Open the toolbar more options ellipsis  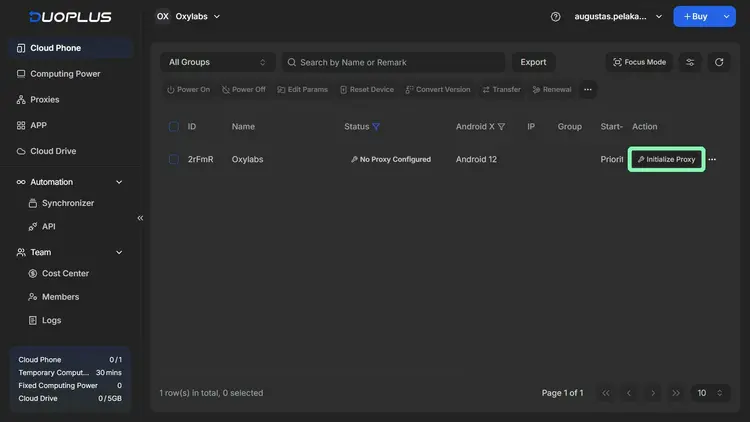point(588,90)
